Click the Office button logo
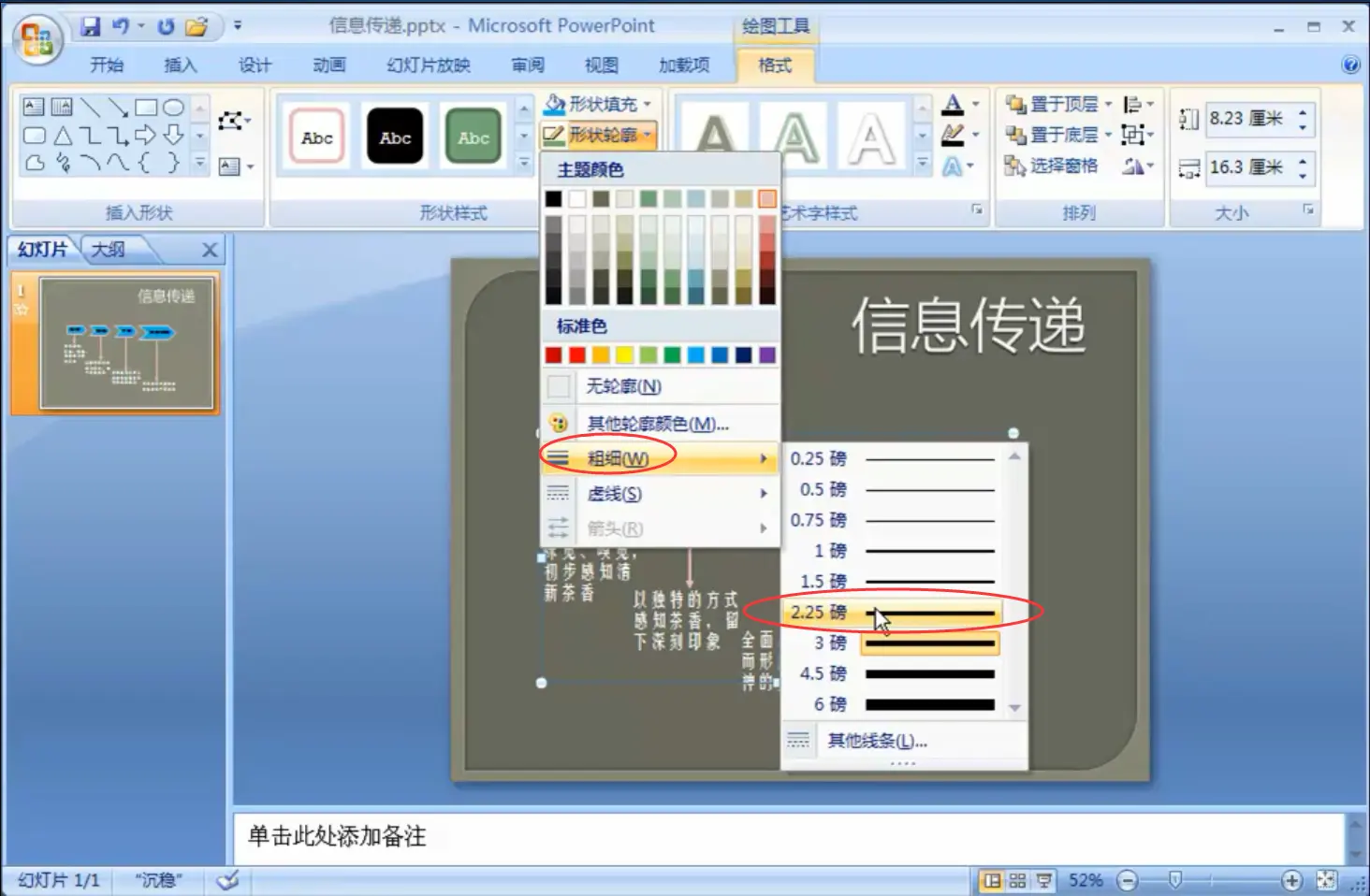This screenshot has height=896, width=1370. pyautogui.click(x=37, y=39)
